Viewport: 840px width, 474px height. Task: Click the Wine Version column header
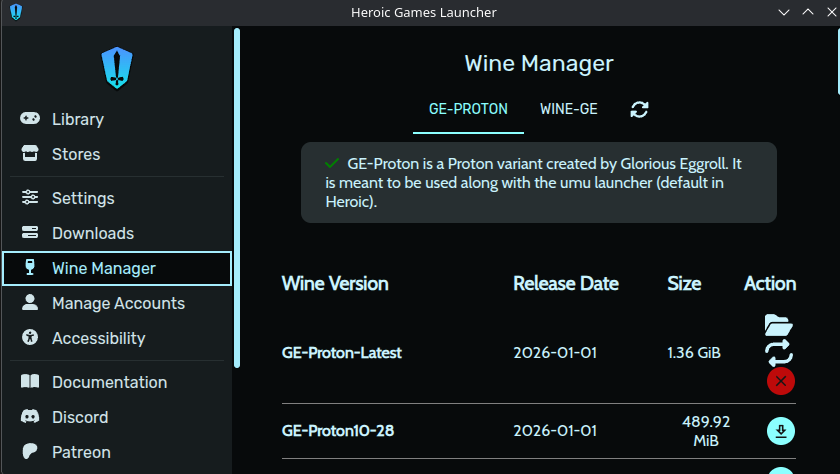[x=335, y=284]
